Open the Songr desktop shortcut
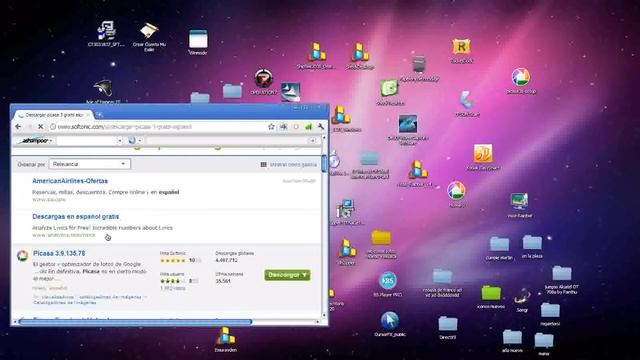The height and width of the screenshot is (360, 640). click(522, 300)
